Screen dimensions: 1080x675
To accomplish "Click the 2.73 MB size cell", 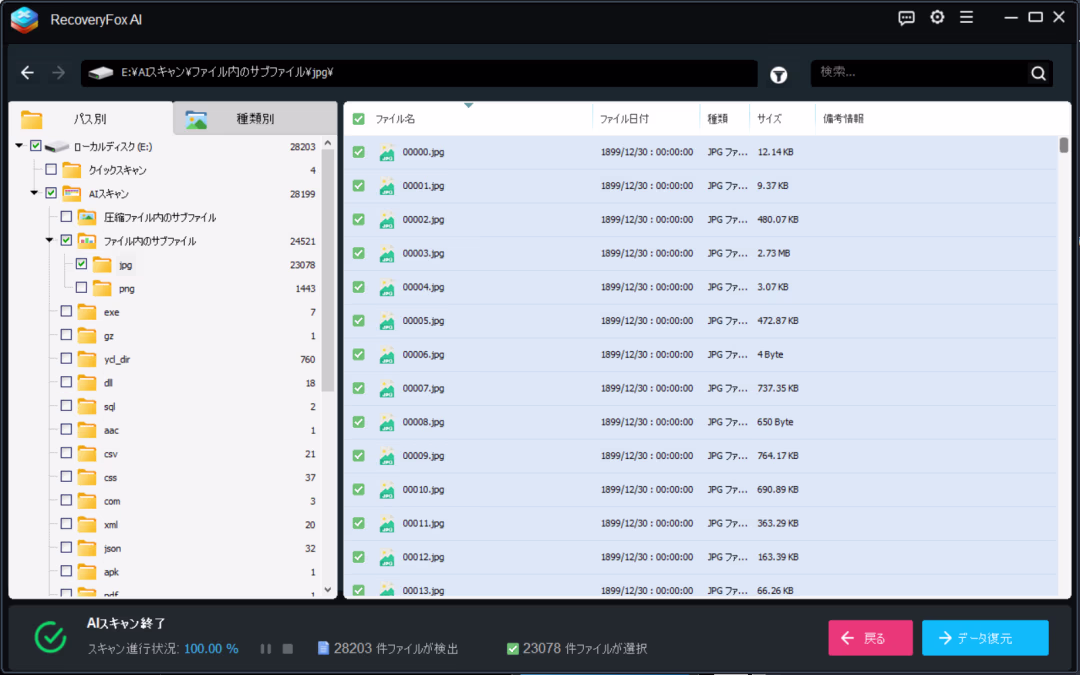I will (x=773, y=253).
